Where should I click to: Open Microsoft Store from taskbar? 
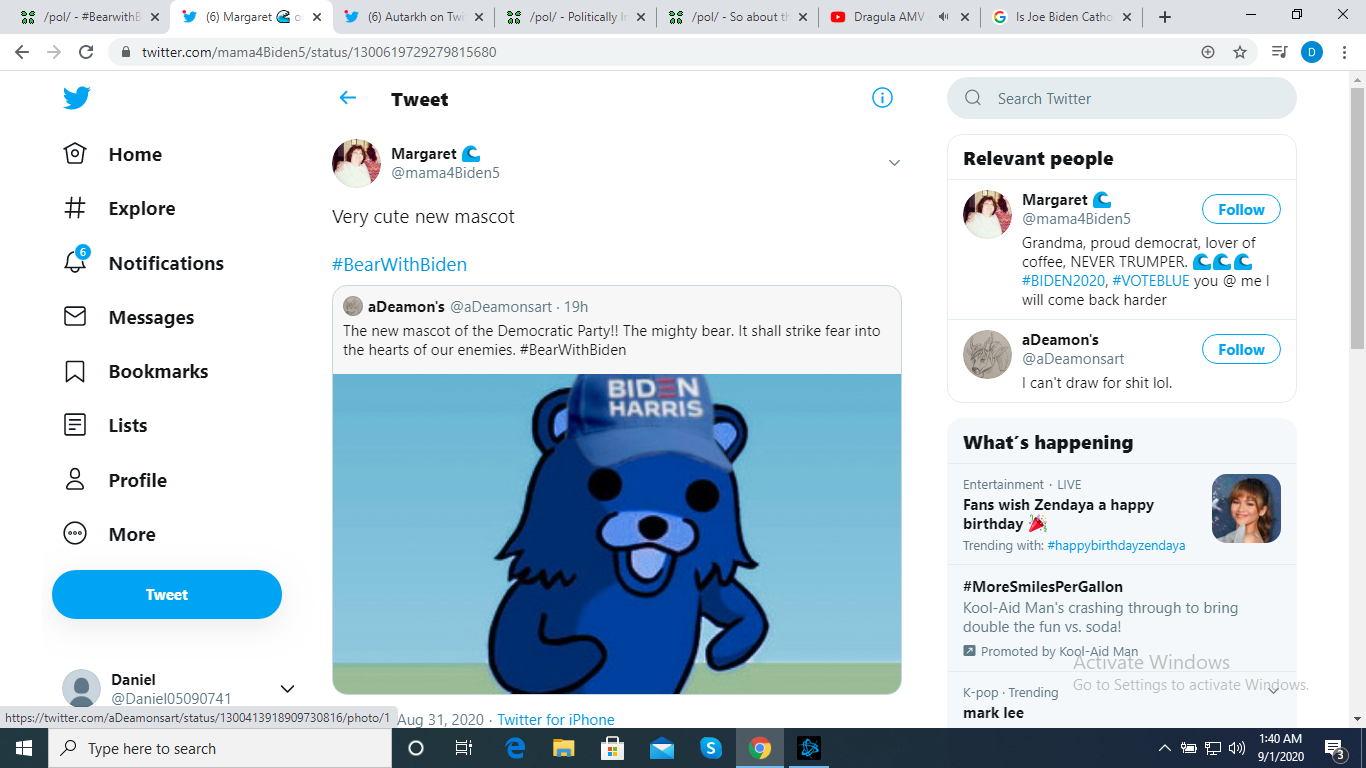[612, 748]
